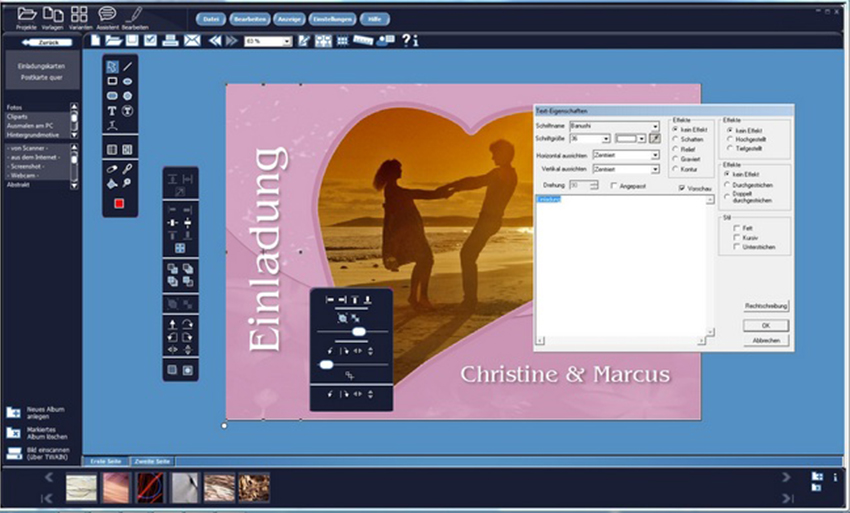Pick the straight line drawing tool

point(128,66)
